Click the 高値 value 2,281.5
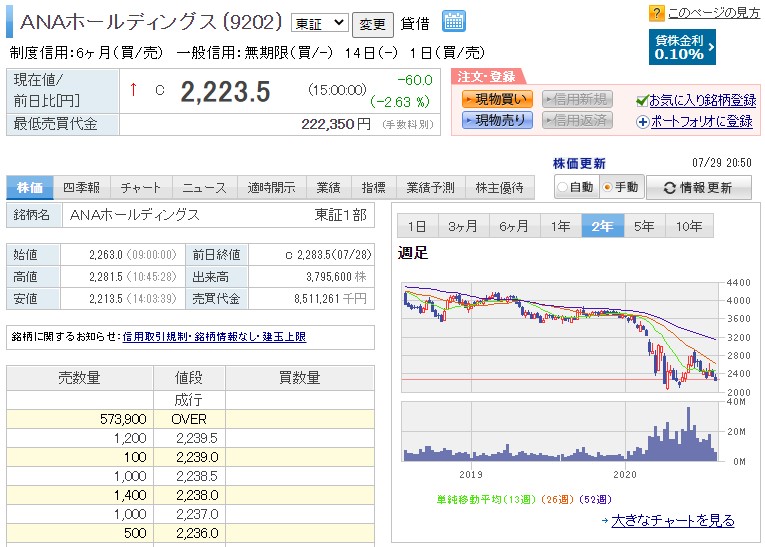The height and width of the screenshot is (547, 765). click(x=106, y=277)
